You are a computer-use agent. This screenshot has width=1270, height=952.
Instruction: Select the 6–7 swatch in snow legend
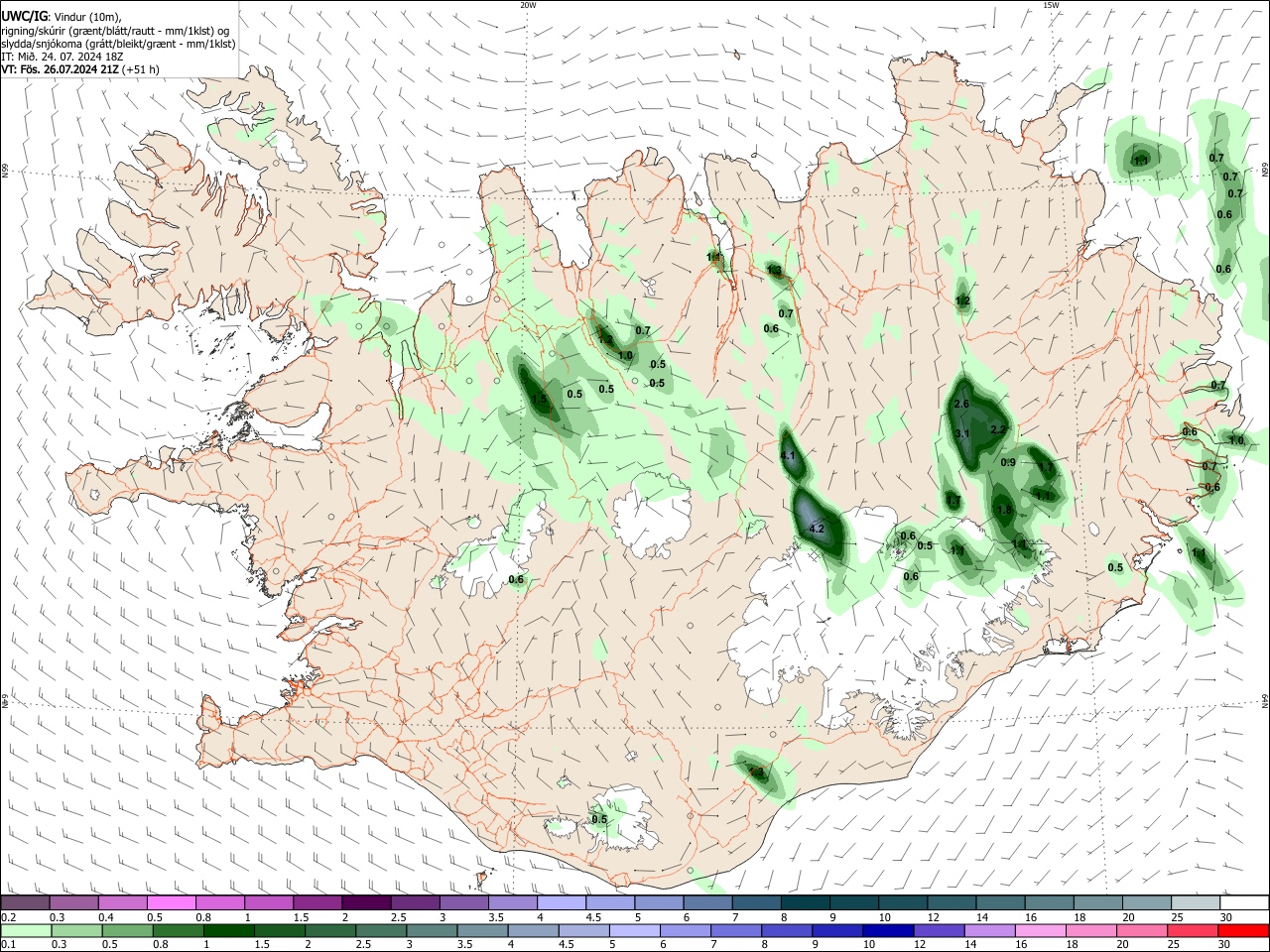[707, 902]
